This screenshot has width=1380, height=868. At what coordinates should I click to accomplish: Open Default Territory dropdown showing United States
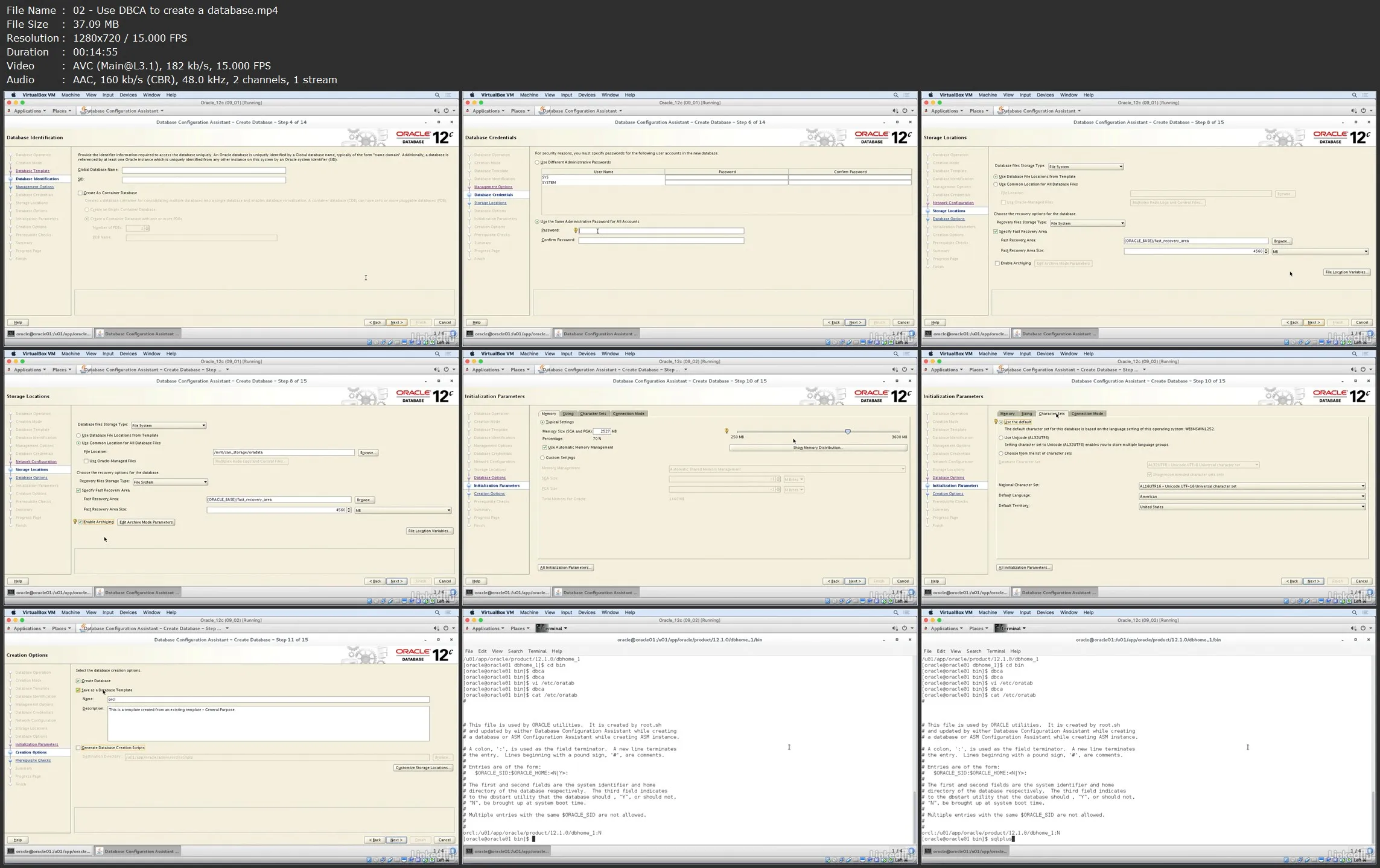coord(1252,507)
